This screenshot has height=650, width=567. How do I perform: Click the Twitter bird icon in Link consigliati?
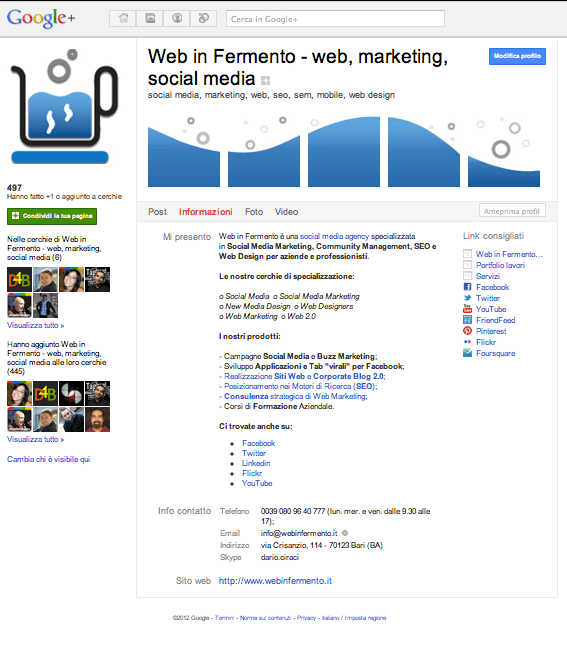click(467, 298)
